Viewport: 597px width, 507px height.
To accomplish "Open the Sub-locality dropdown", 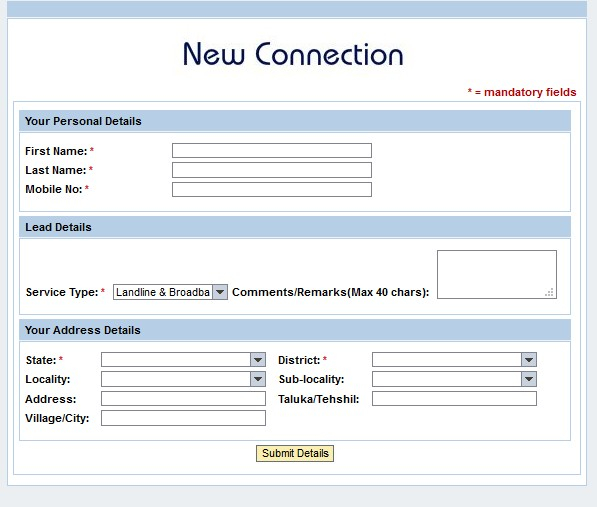I will 454,379.
